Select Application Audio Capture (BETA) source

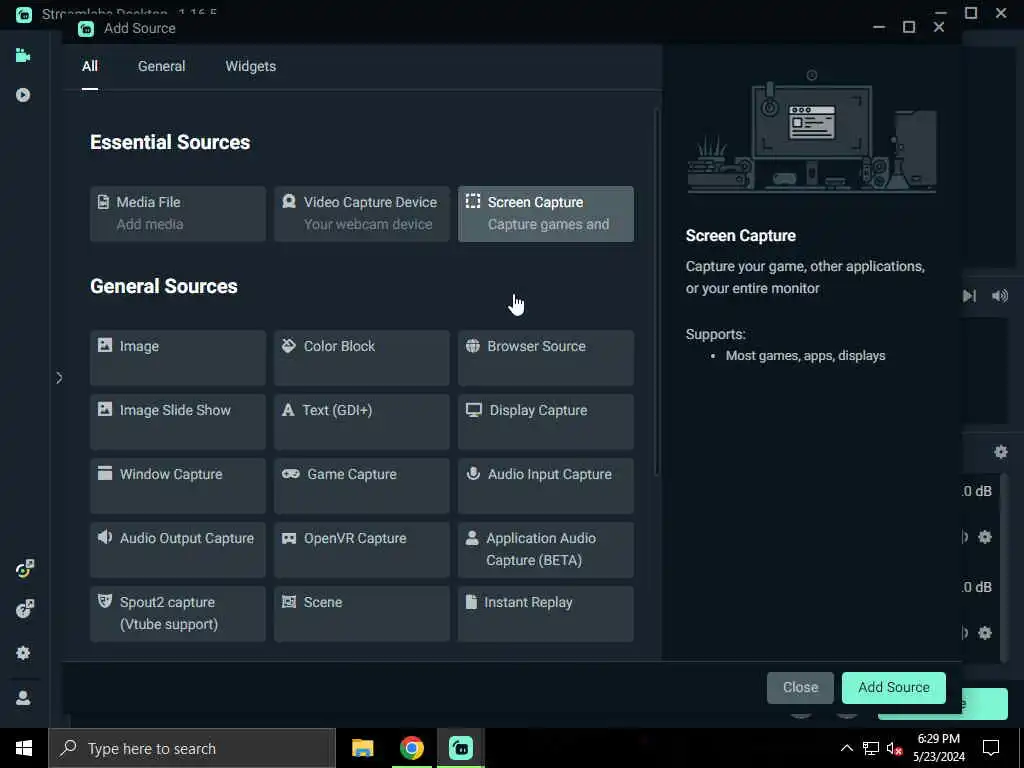[x=546, y=549]
